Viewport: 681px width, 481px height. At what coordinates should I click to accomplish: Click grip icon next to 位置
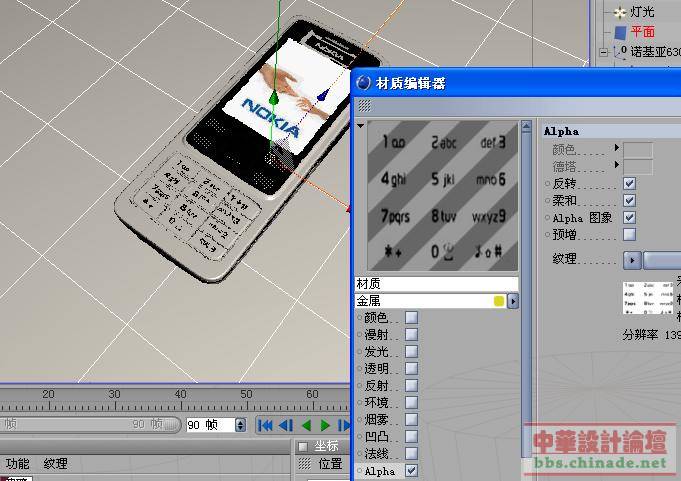[305, 464]
